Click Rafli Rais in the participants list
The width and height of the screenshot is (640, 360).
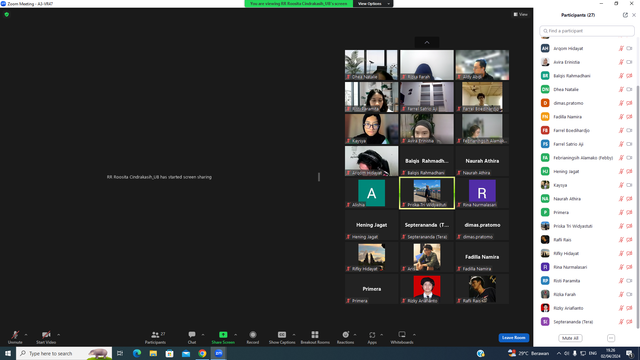pyautogui.click(x=562, y=240)
